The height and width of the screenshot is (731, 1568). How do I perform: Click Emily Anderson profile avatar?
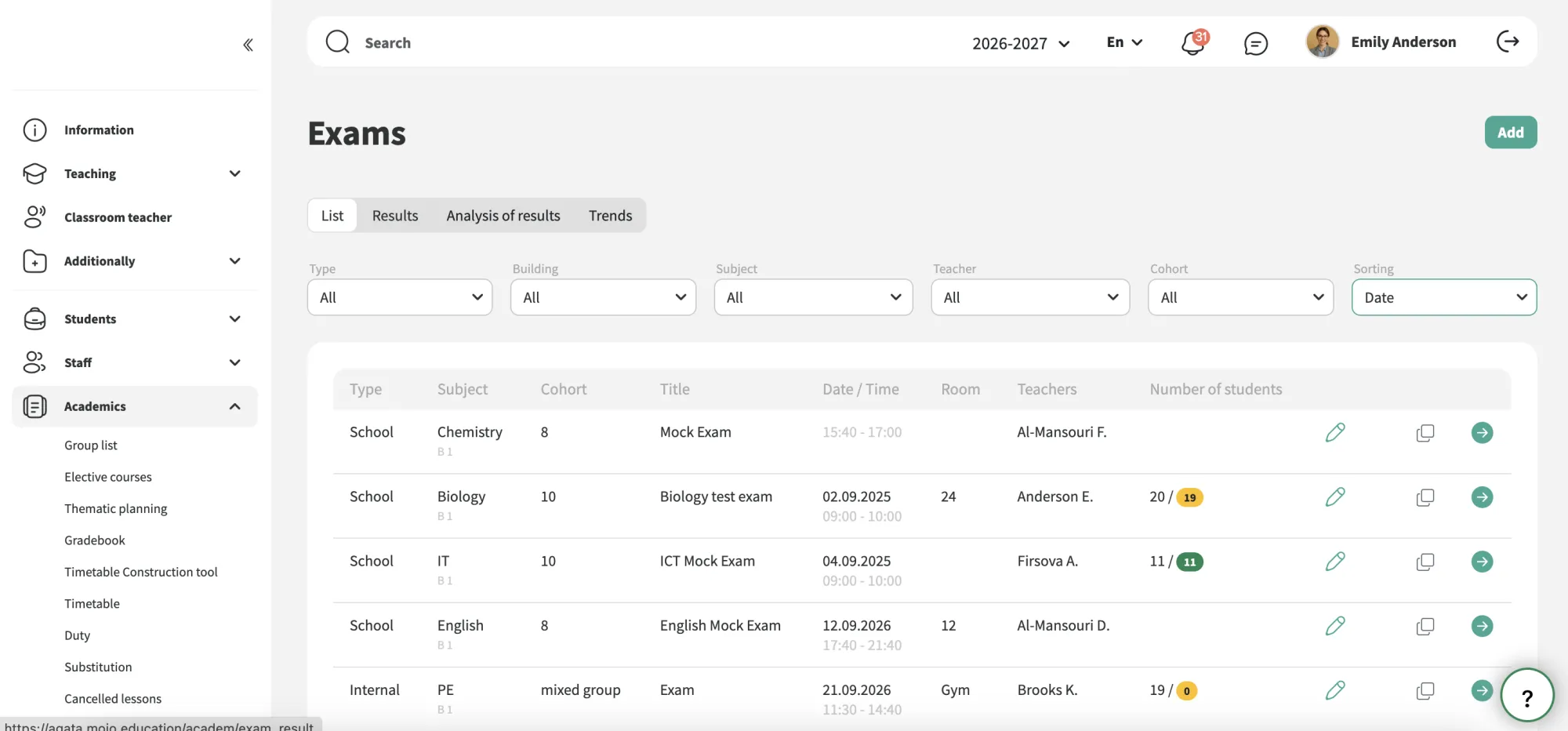[1322, 42]
